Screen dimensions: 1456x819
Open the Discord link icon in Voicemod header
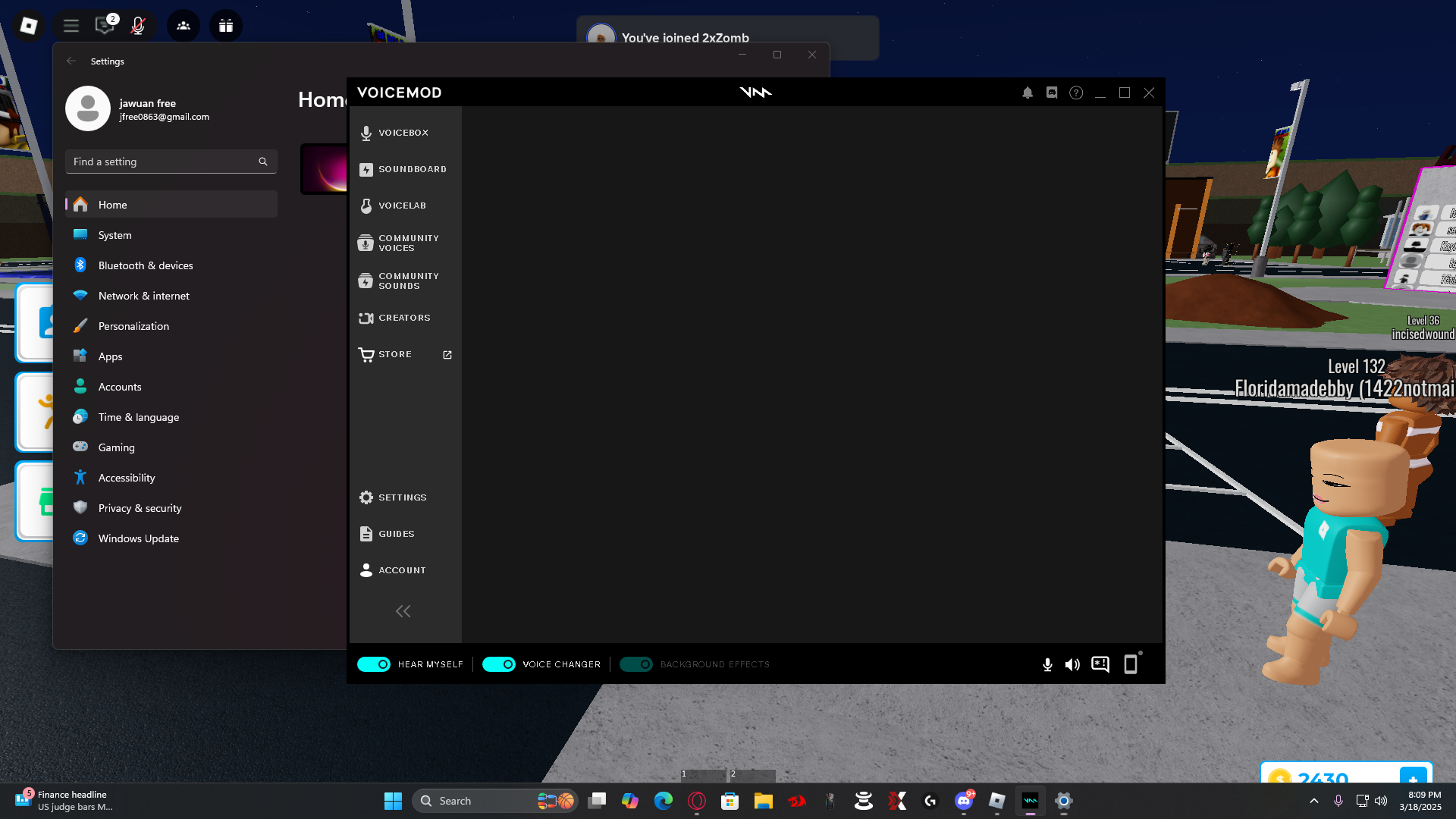pos(1052,93)
